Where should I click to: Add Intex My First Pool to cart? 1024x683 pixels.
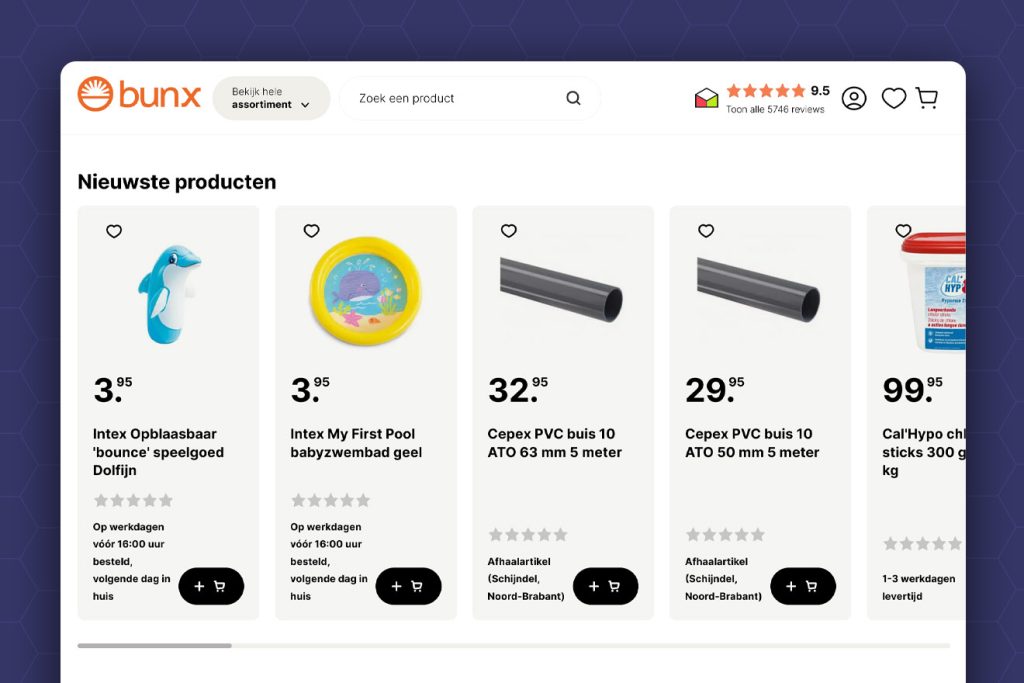(x=408, y=586)
